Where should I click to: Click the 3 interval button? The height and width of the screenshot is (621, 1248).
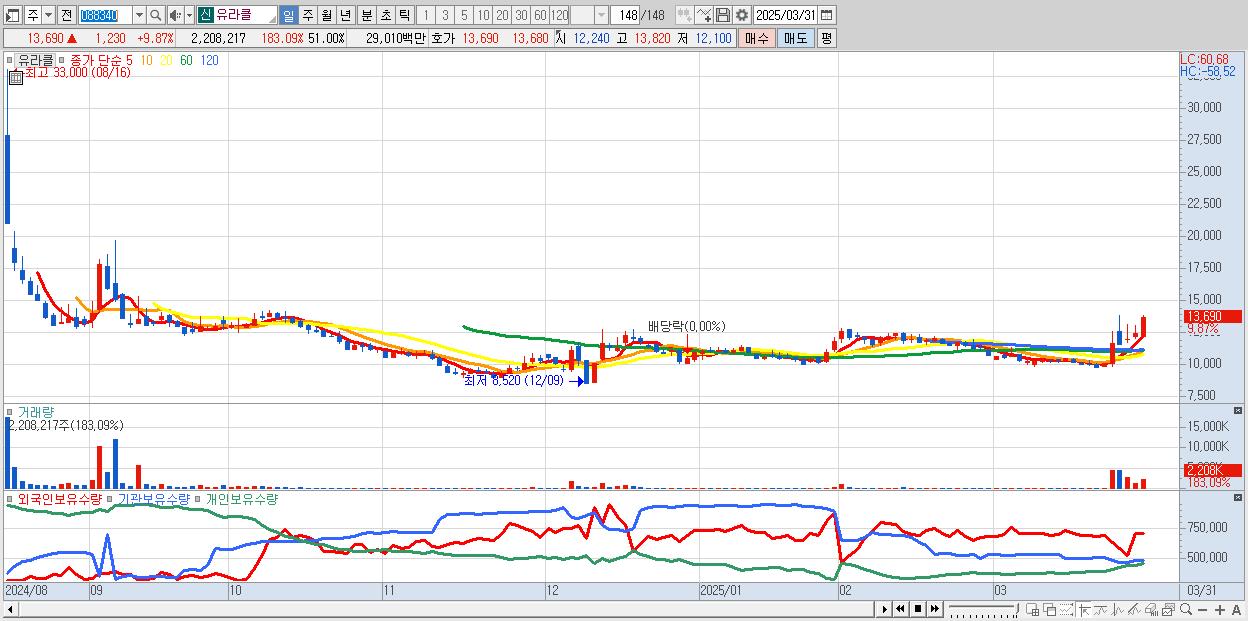[445, 15]
